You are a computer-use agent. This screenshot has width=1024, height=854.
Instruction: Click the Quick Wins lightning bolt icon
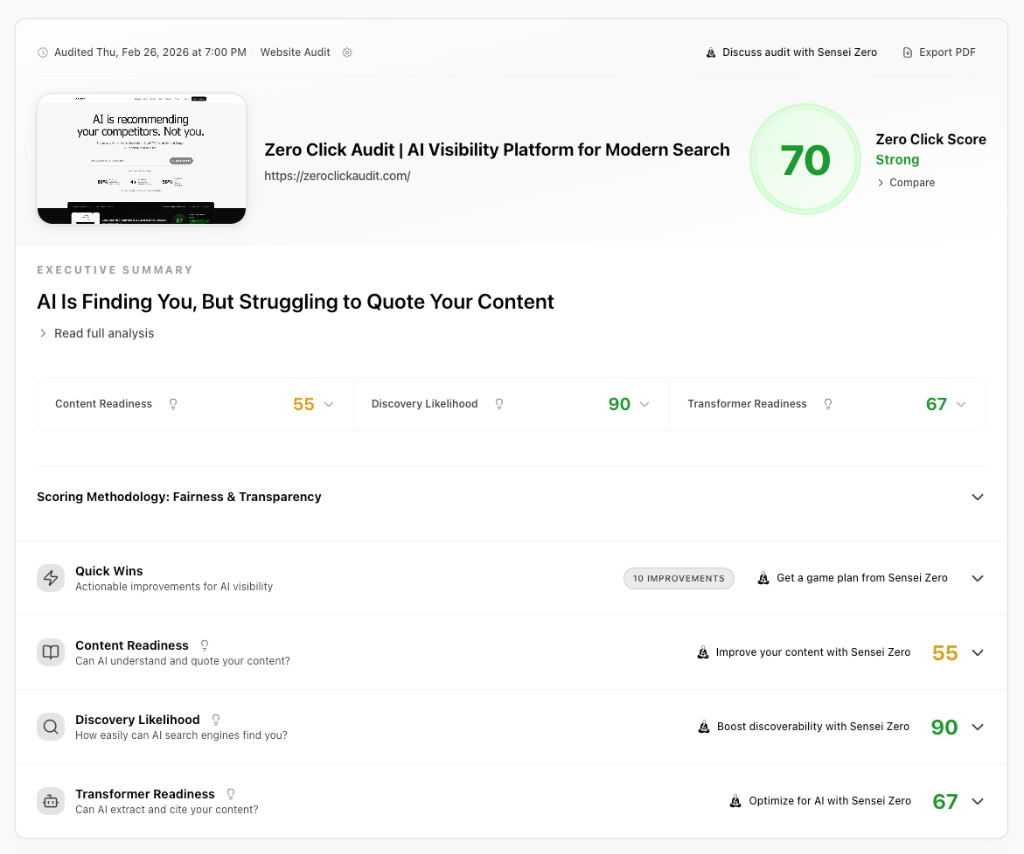coord(51,578)
